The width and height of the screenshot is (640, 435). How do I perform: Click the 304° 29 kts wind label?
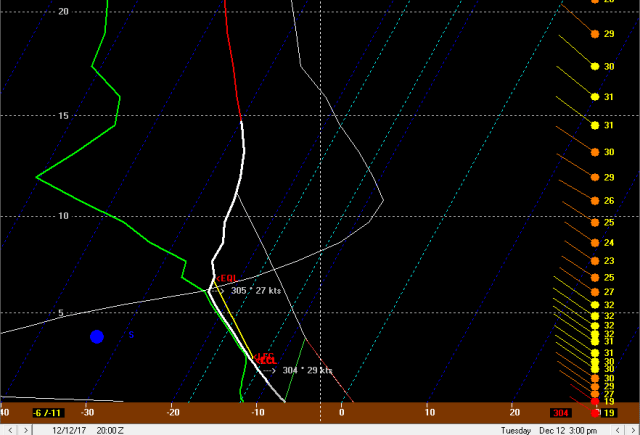(307, 370)
